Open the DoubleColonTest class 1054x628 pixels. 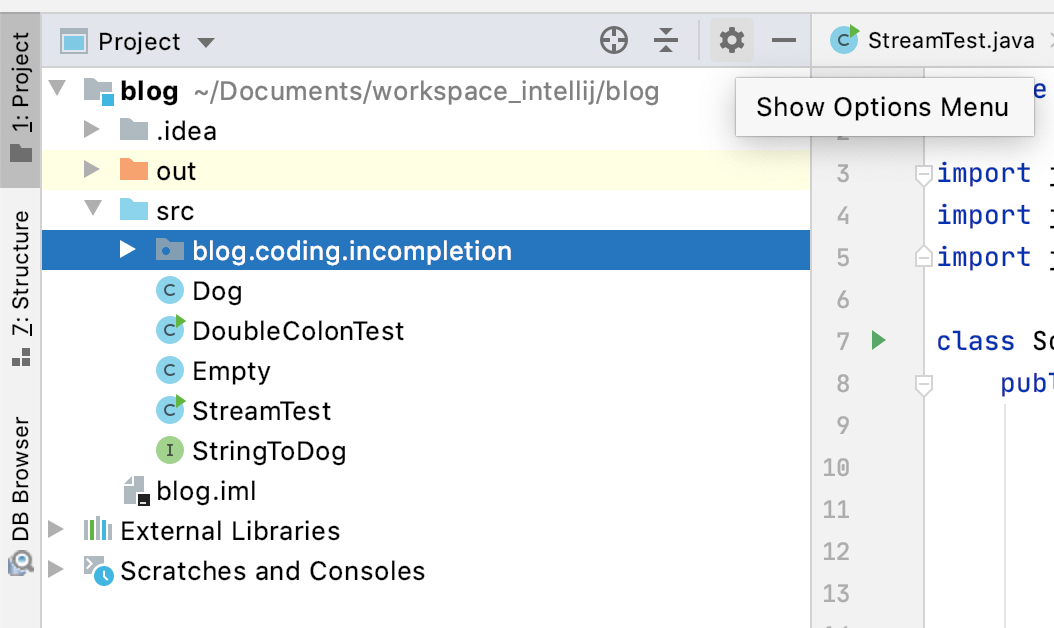297,331
